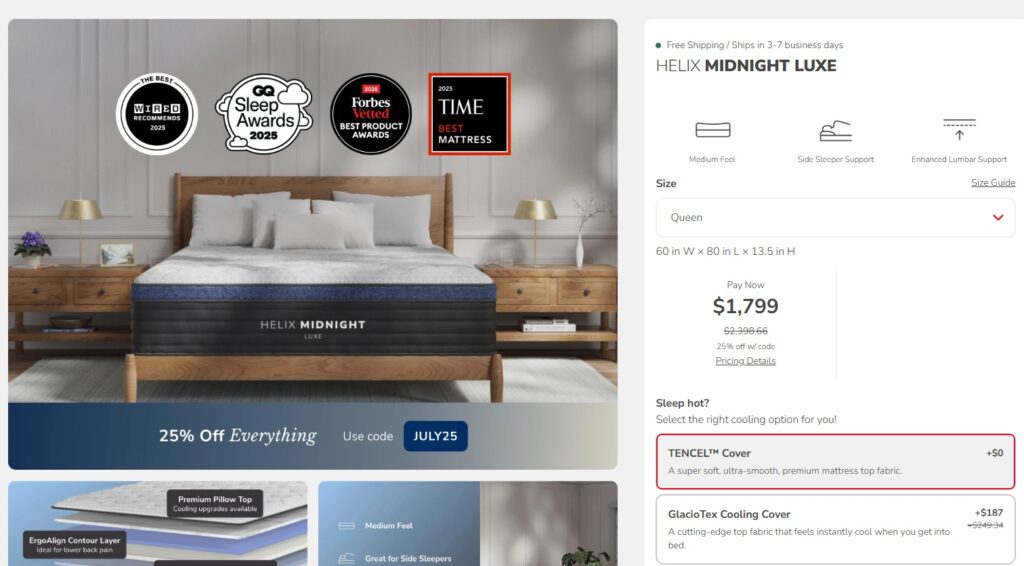Click the TIME Best Mattress badge

pos(469,114)
